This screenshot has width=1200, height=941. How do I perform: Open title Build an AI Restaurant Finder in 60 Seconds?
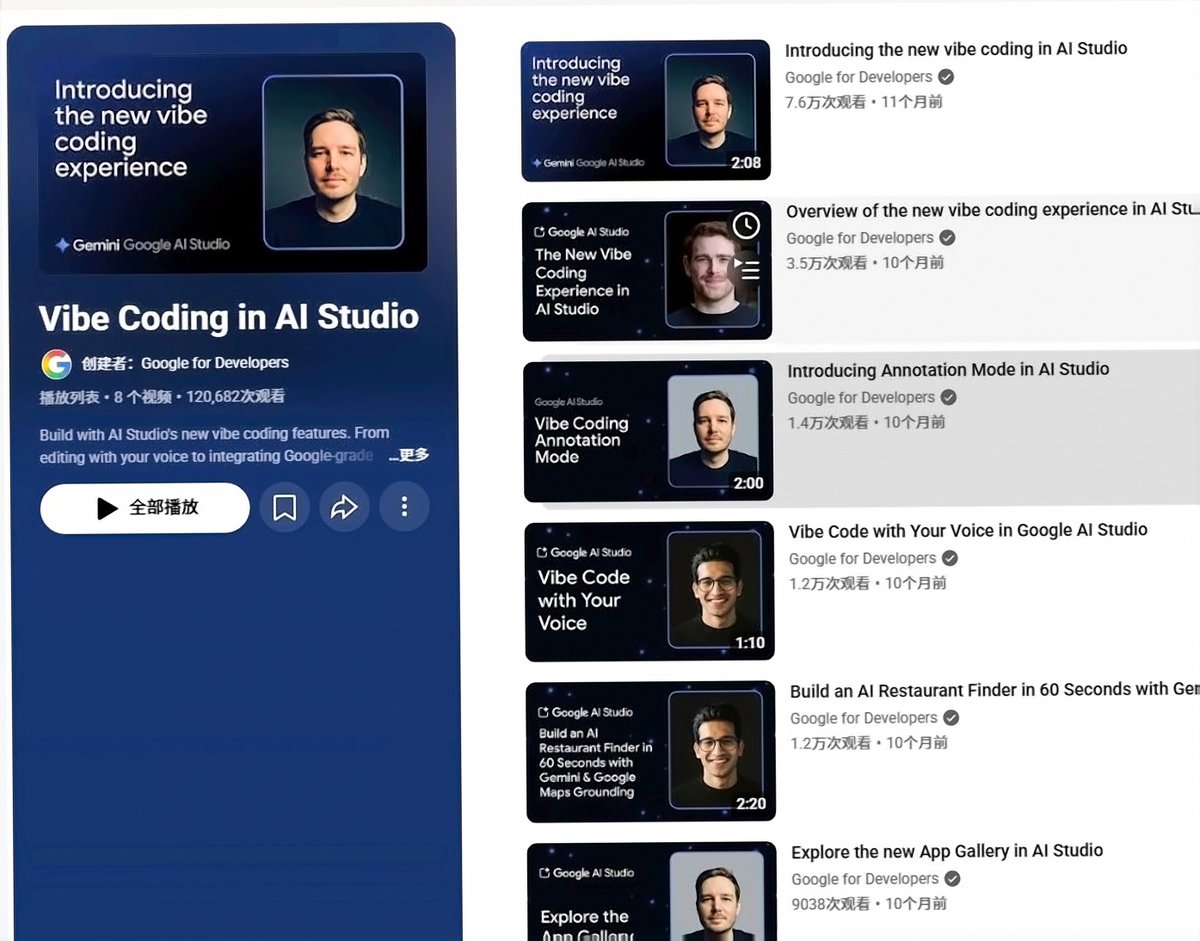(994, 690)
